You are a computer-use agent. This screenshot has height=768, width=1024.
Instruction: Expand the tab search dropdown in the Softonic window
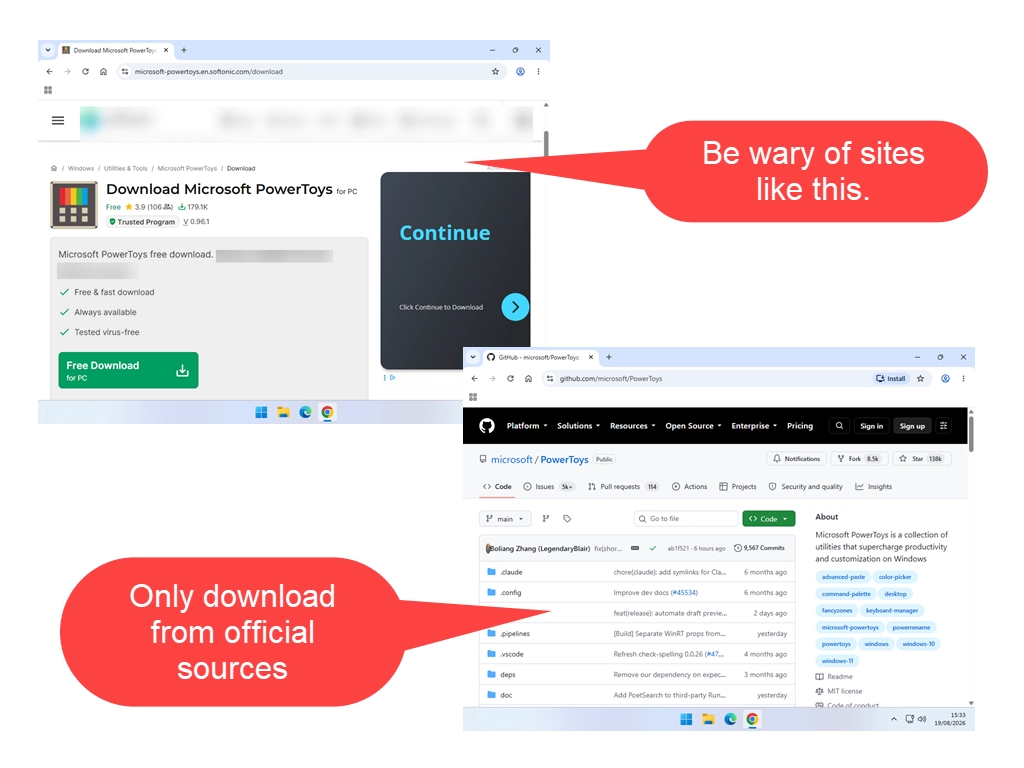[48, 50]
